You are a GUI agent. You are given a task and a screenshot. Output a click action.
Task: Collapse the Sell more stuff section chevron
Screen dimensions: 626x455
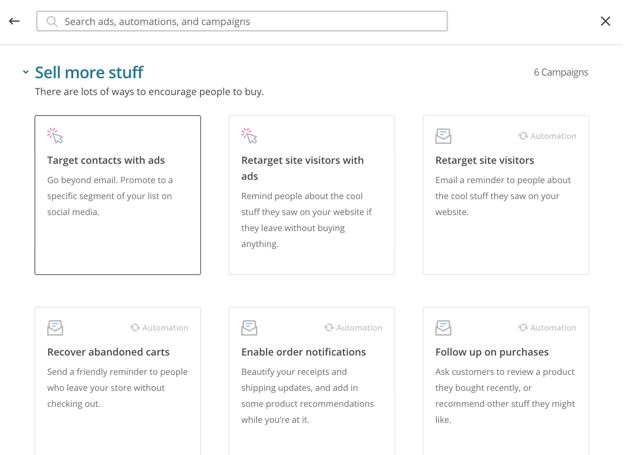click(26, 73)
